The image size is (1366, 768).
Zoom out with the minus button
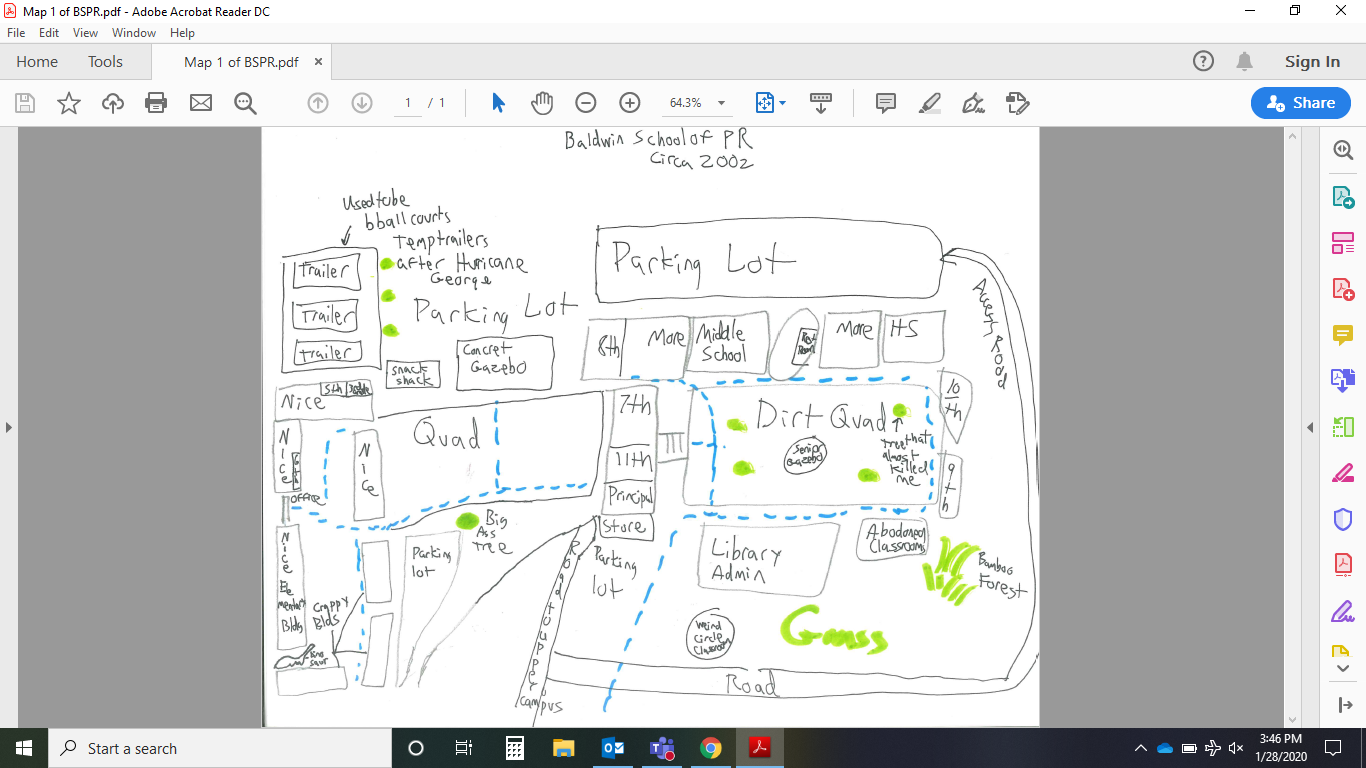pos(586,103)
